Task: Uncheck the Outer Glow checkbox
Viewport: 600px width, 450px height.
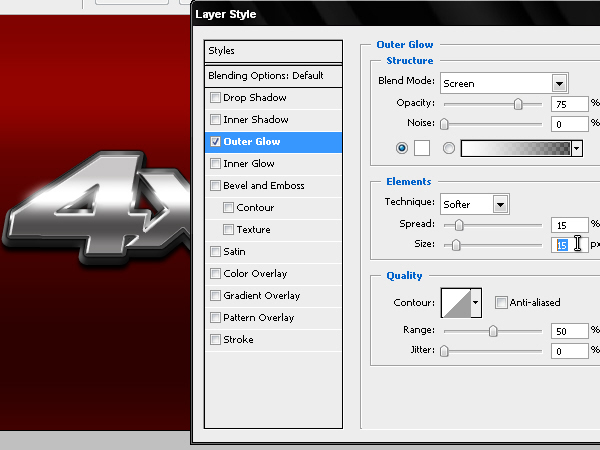Action: pos(215,142)
